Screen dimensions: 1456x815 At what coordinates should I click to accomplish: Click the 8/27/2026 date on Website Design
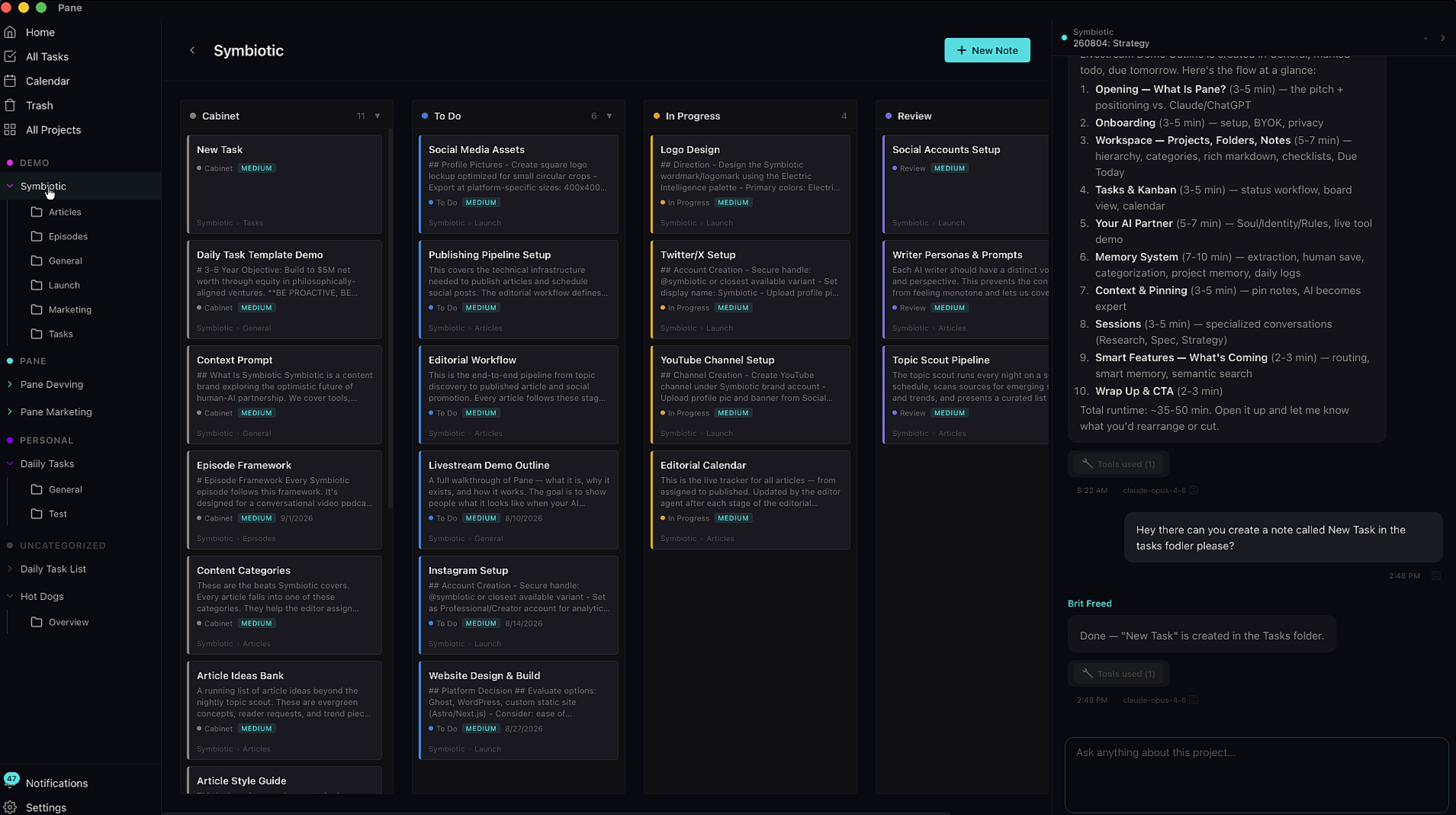(523, 728)
